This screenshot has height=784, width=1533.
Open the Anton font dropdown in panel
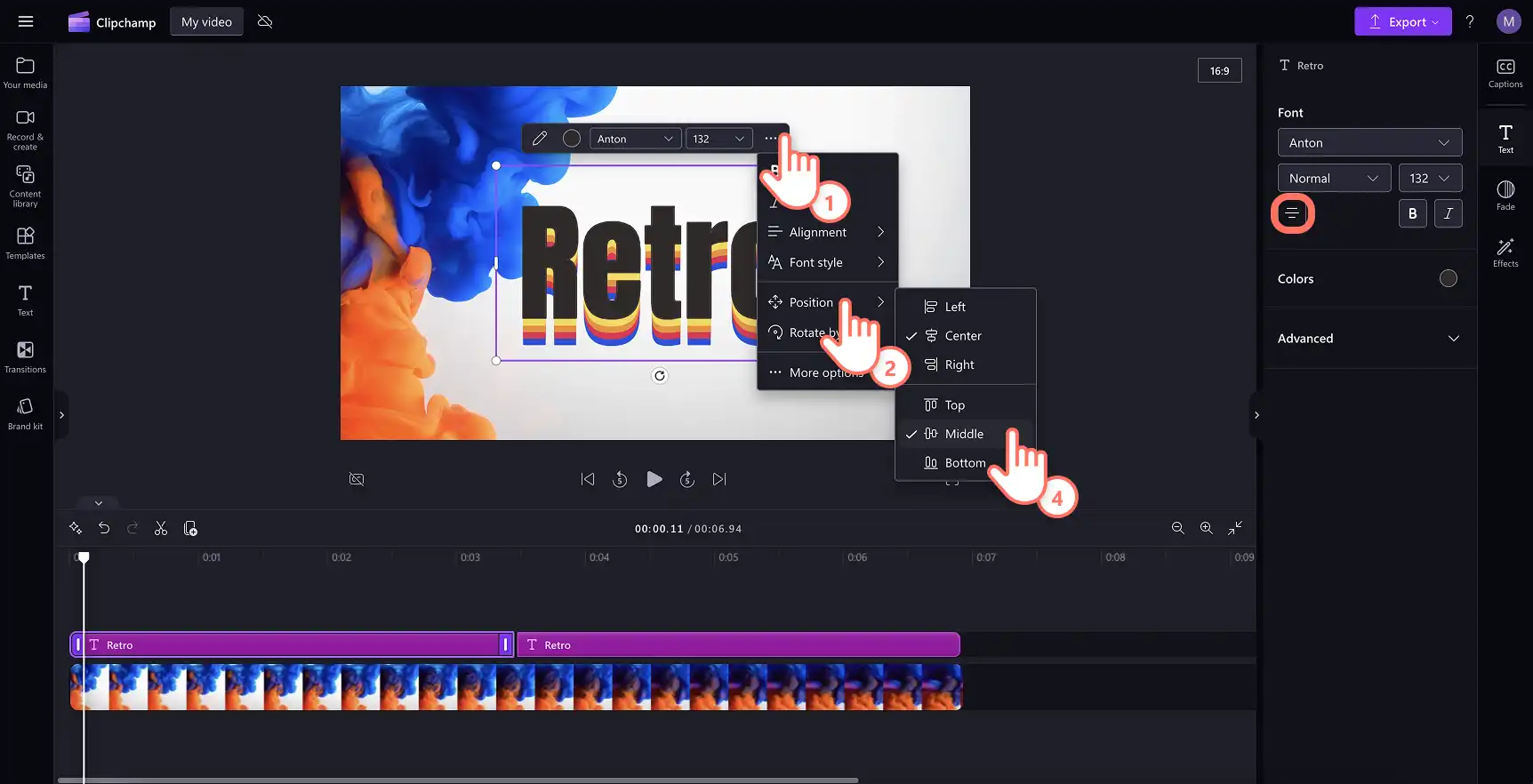pyautogui.click(x=1370, y=142)
